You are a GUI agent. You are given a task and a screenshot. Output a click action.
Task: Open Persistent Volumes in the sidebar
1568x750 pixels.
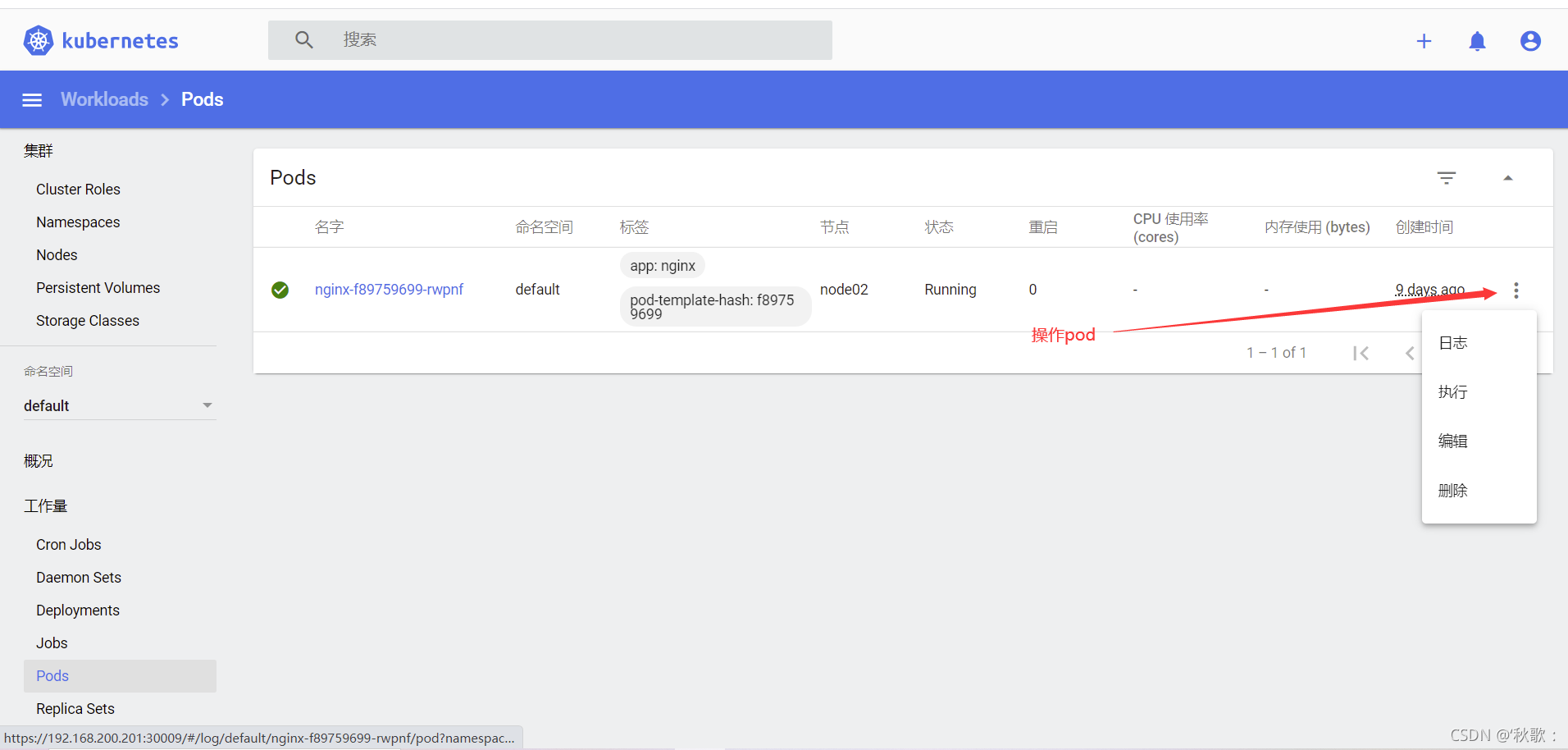point(98,288)
